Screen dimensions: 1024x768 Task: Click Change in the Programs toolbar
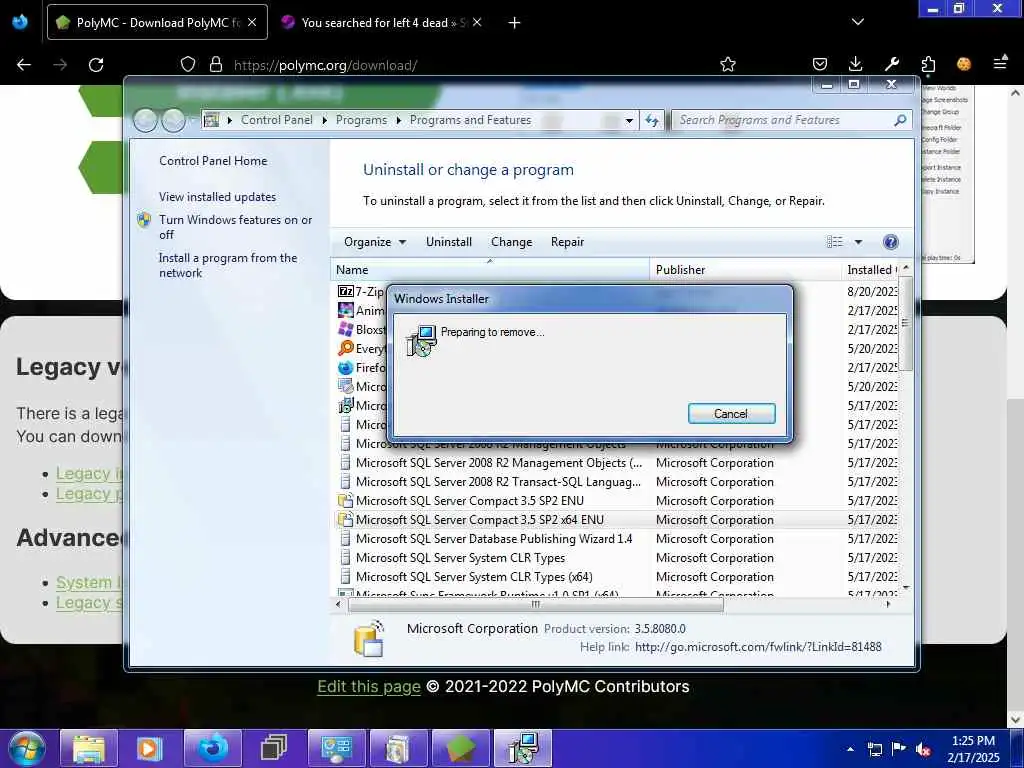tap(511, 242)
